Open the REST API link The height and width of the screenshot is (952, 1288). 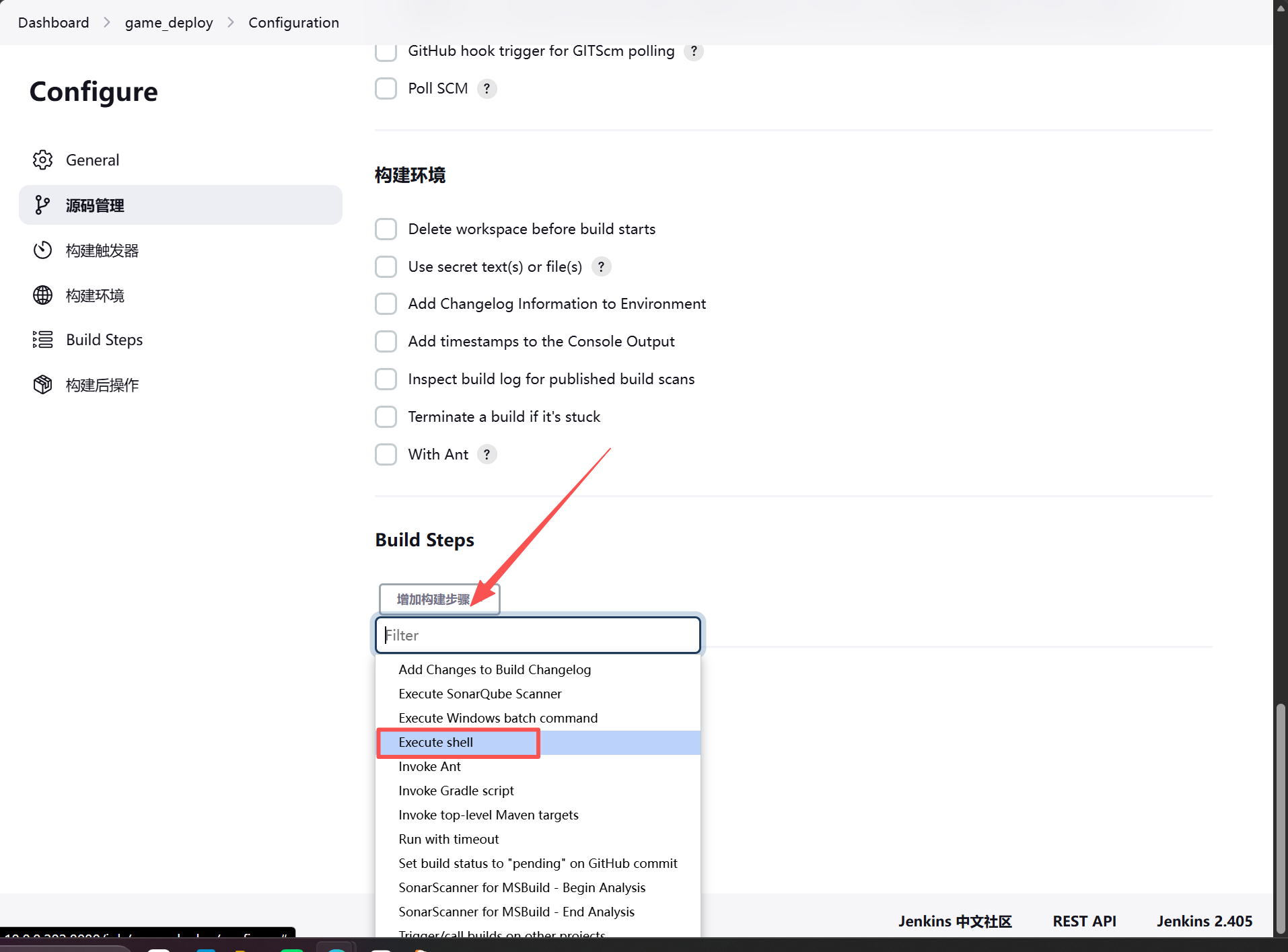1085,922
